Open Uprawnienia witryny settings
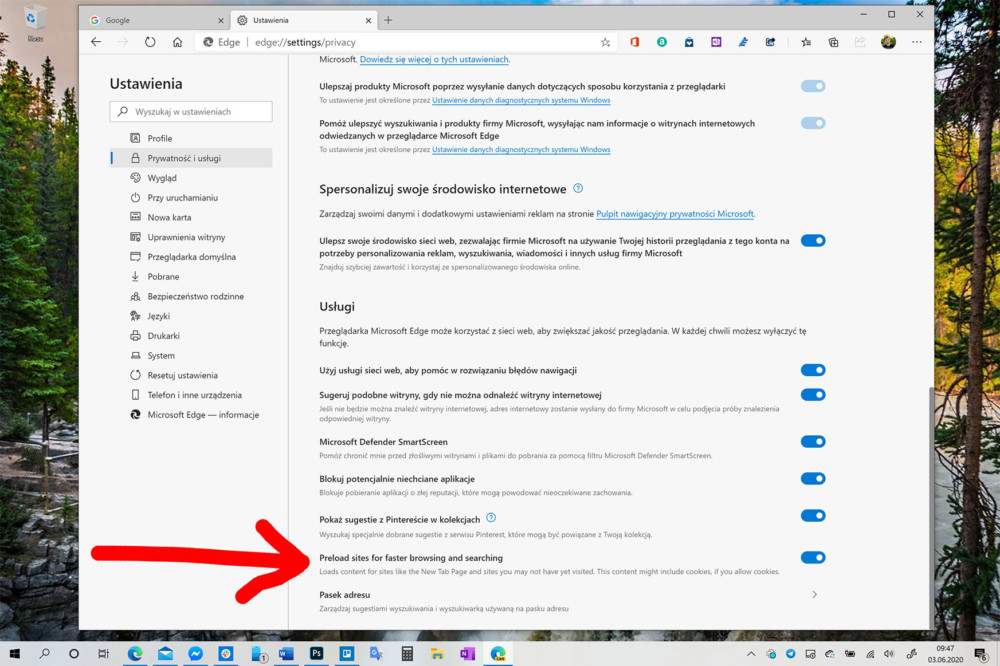 point(191,237)
